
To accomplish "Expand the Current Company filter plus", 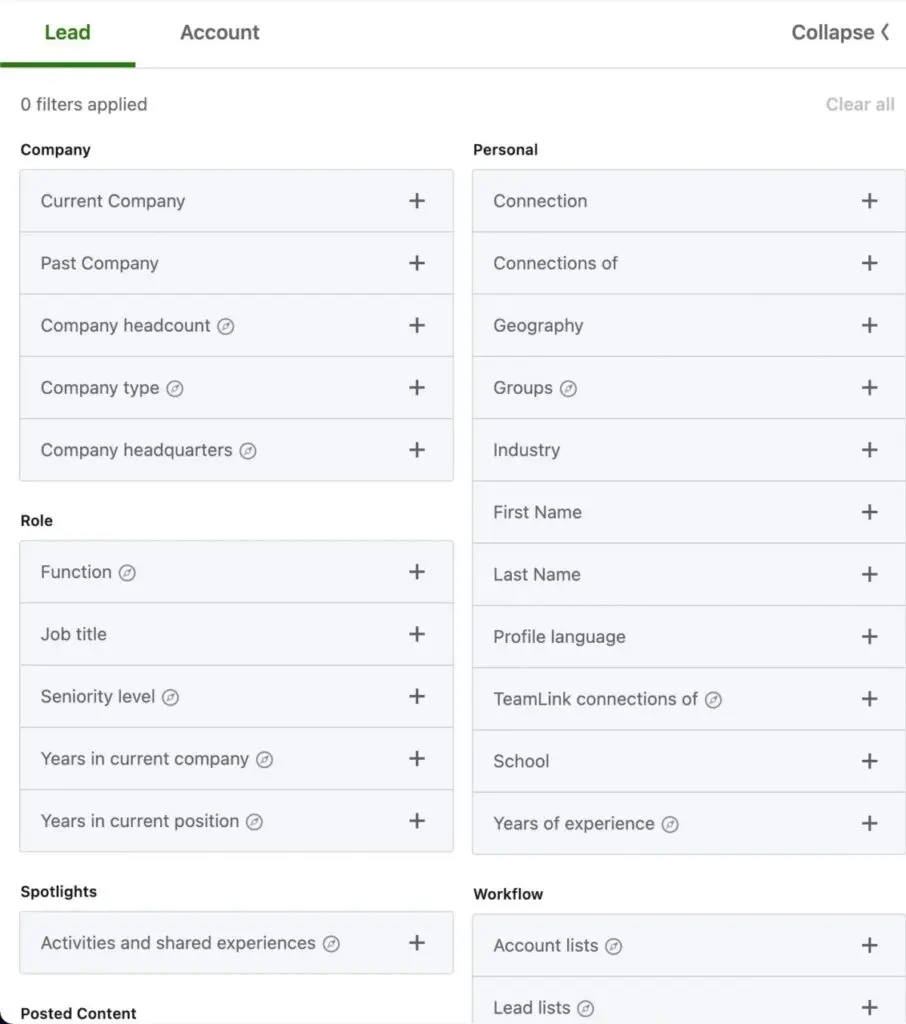I will click(417, 201).
